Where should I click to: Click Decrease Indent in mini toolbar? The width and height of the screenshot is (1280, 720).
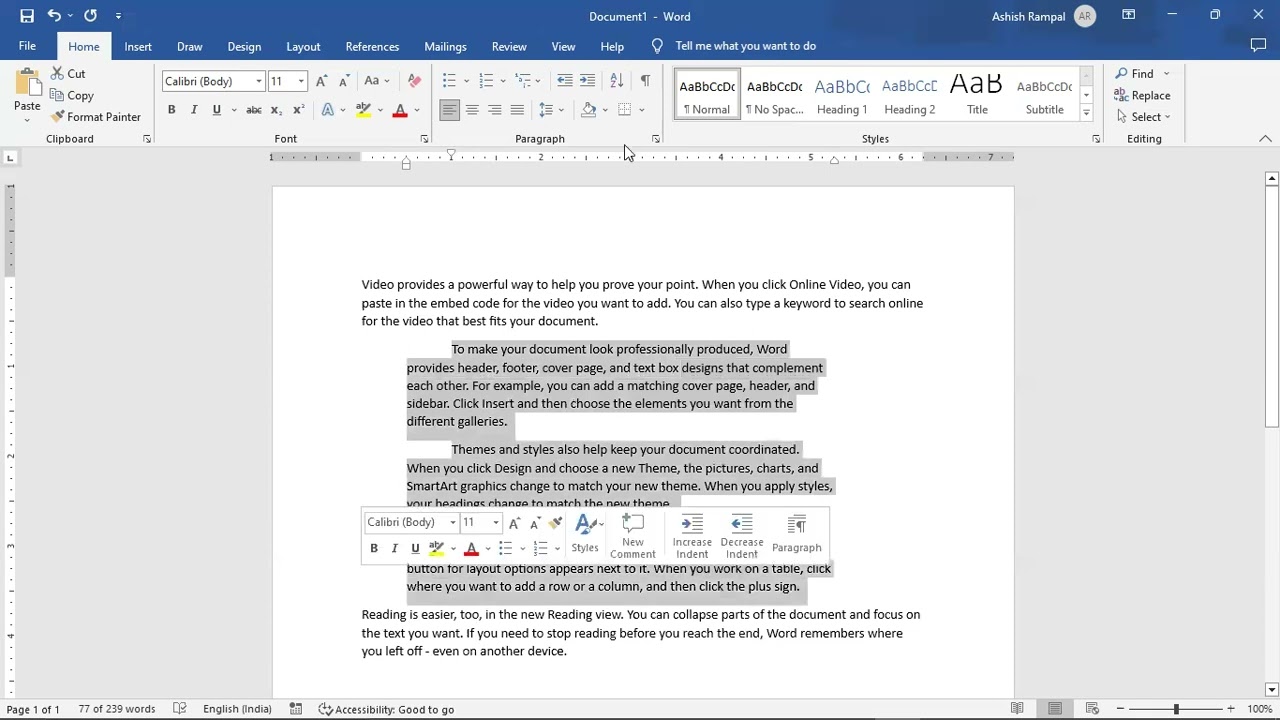pyautogui.click(x=742, y=537)
